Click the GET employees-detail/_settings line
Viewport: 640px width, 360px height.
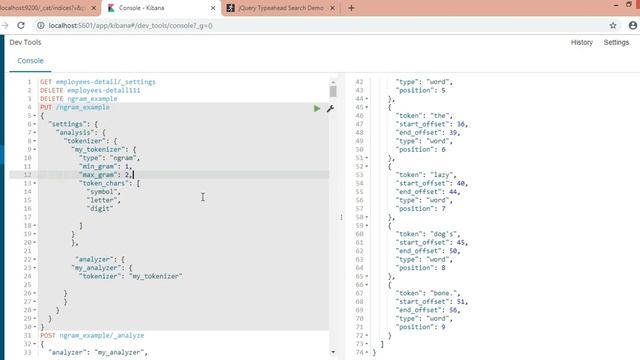98,82
